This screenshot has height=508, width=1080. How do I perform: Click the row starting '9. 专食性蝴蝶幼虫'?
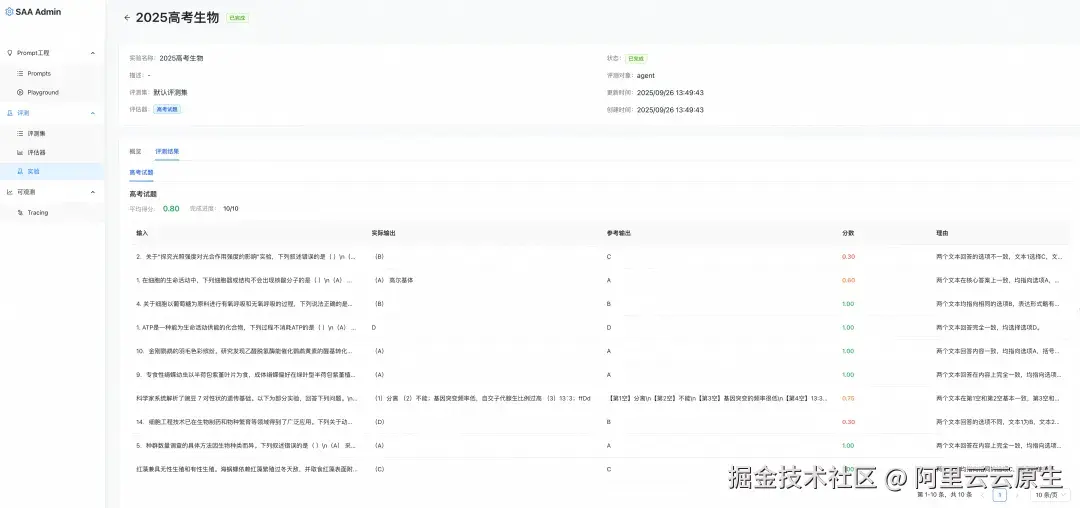599,374
